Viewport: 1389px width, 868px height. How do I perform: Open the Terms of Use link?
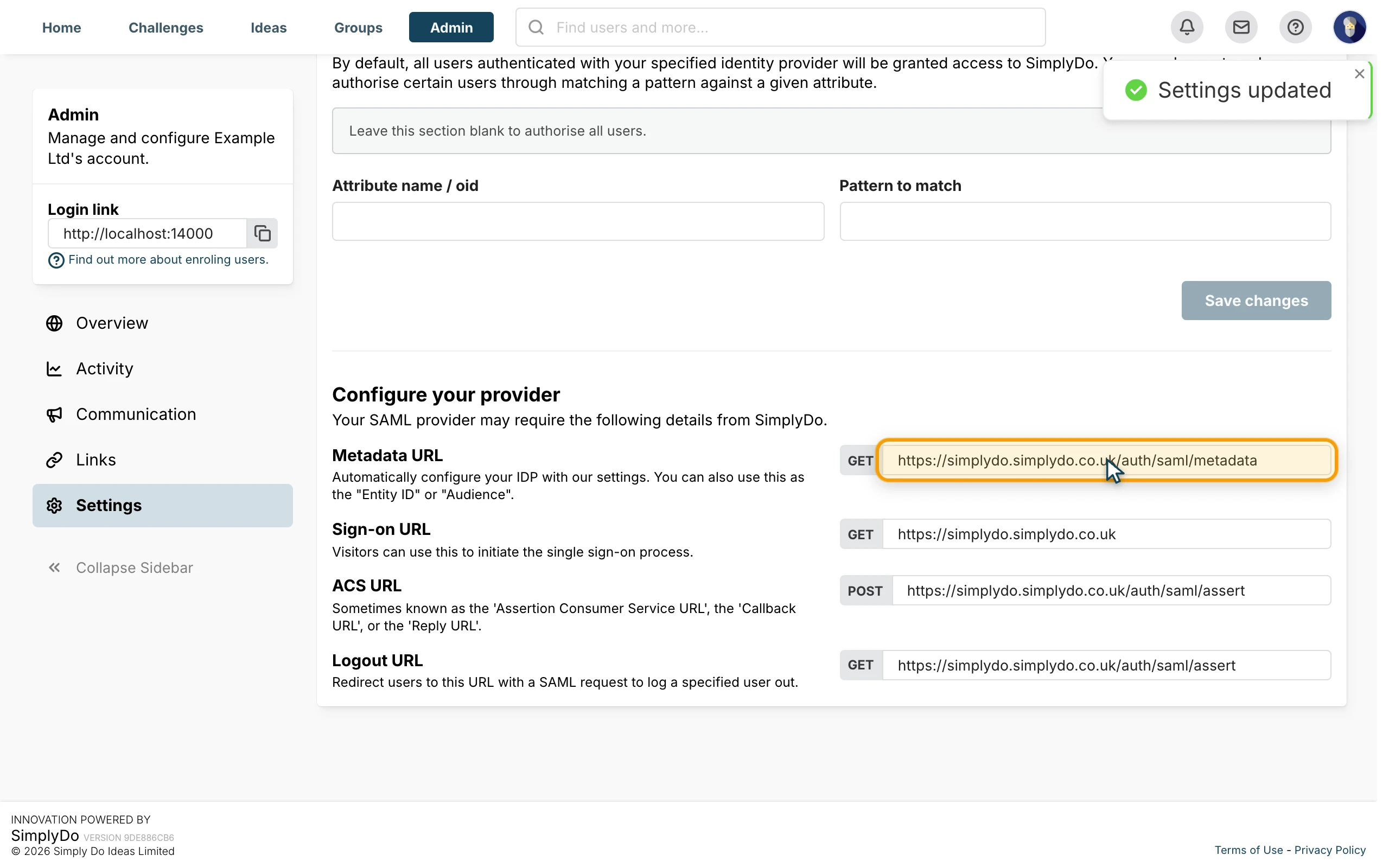click(1248, 850)
